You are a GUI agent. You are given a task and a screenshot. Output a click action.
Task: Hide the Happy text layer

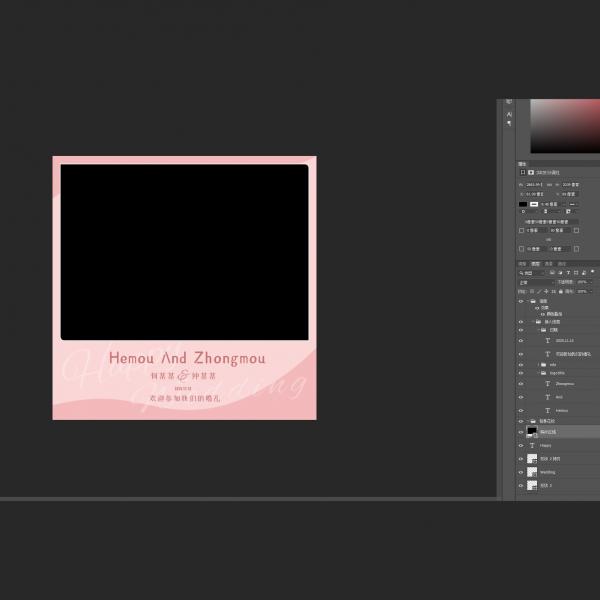pos(521,445)
